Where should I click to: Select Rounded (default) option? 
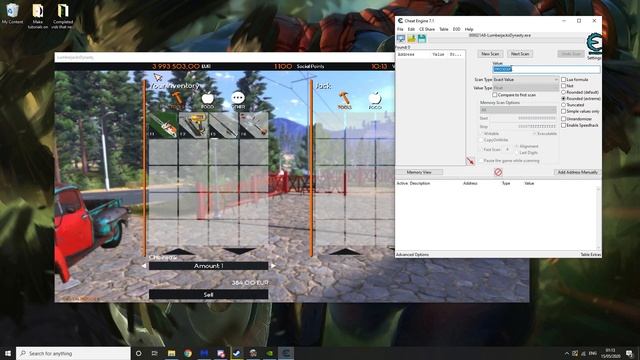(564, 92)
